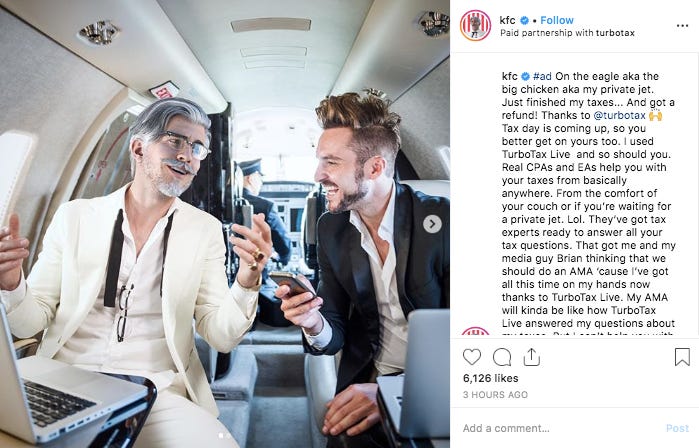Screen dimensions: 699x448
Task: View the 6,126 likes list
Action: point(490,378)
